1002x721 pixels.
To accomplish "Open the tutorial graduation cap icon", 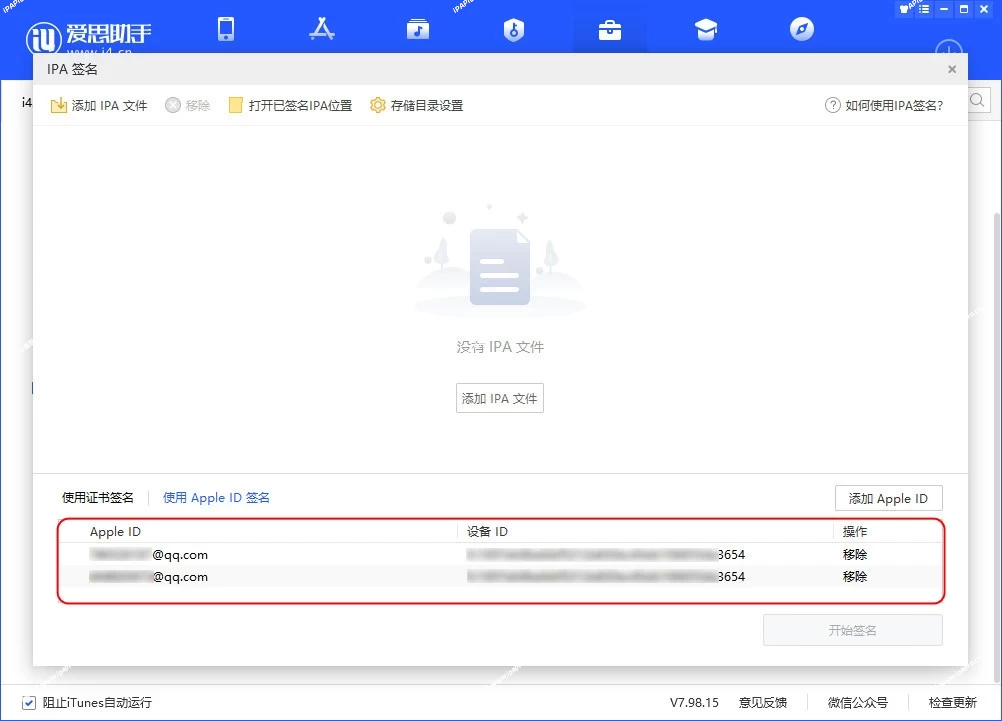I will coord(705,29).
